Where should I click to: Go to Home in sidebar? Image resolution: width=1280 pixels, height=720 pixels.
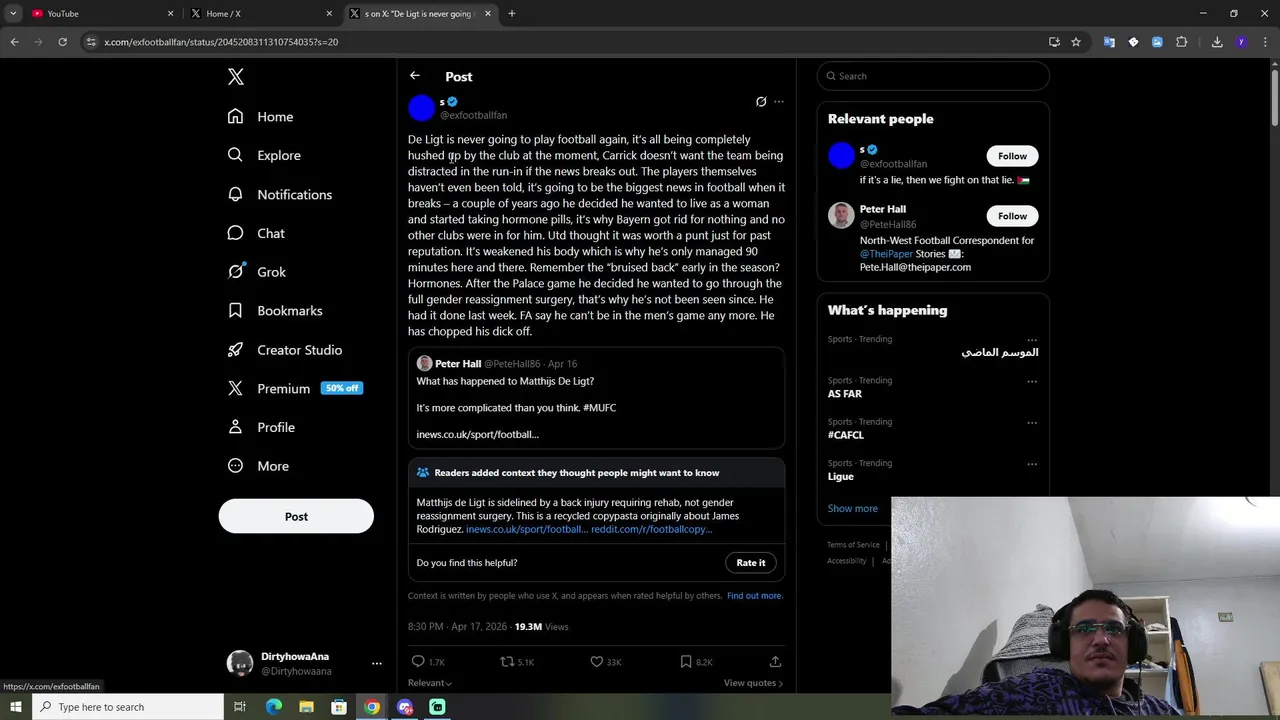pyautogui.click(x=260, y=116)
